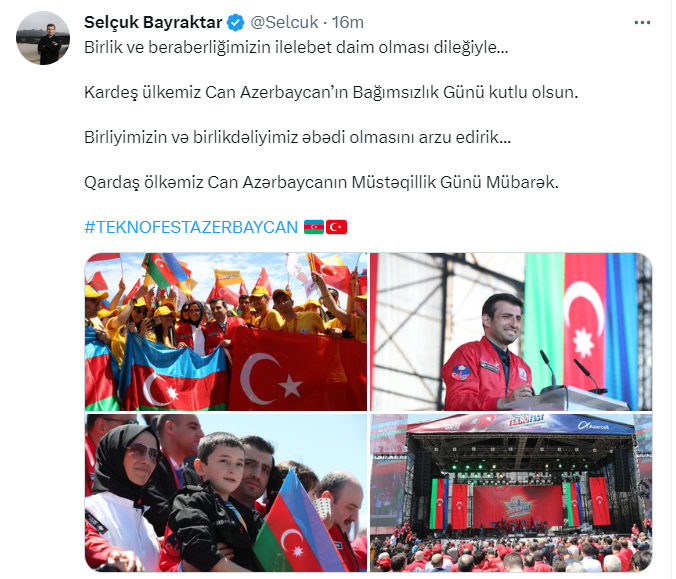The width and height of the screenshot is (676, 579).
Task: Click the blue verified badge icon
Action: pos(235,22)
